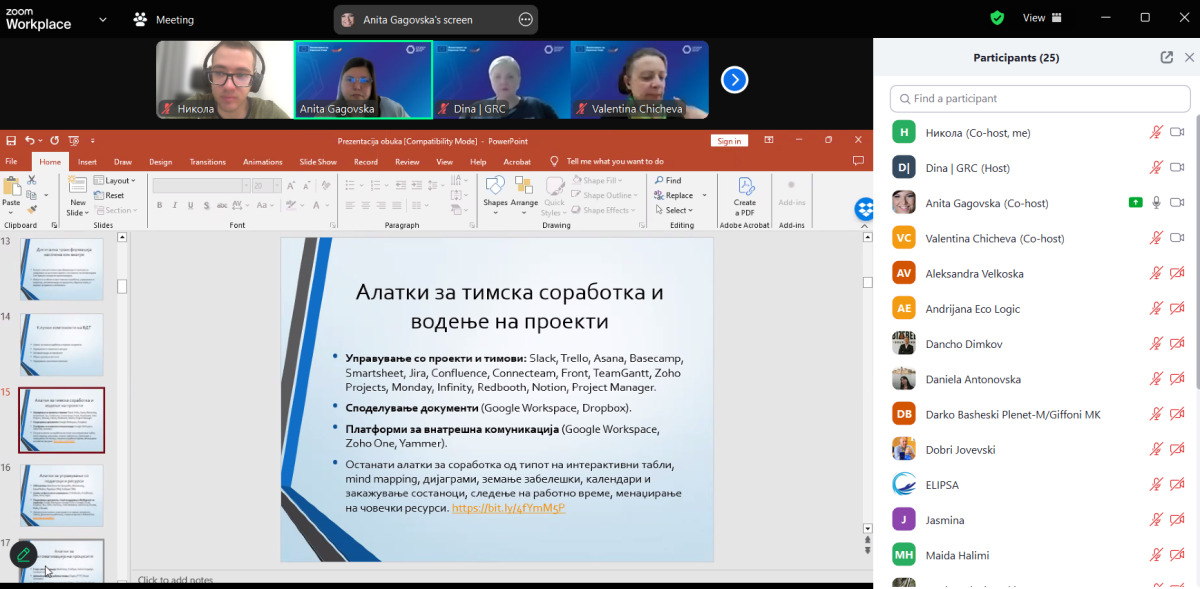Image resolution: width=1200 pixels, height=589 pixels.
Task: Click the Undo arrow in PowerPoint
Action: tap(31, 141)
